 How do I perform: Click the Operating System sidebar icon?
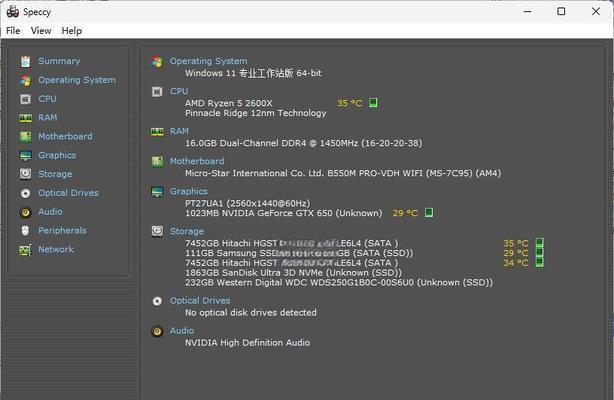[25, 80]
